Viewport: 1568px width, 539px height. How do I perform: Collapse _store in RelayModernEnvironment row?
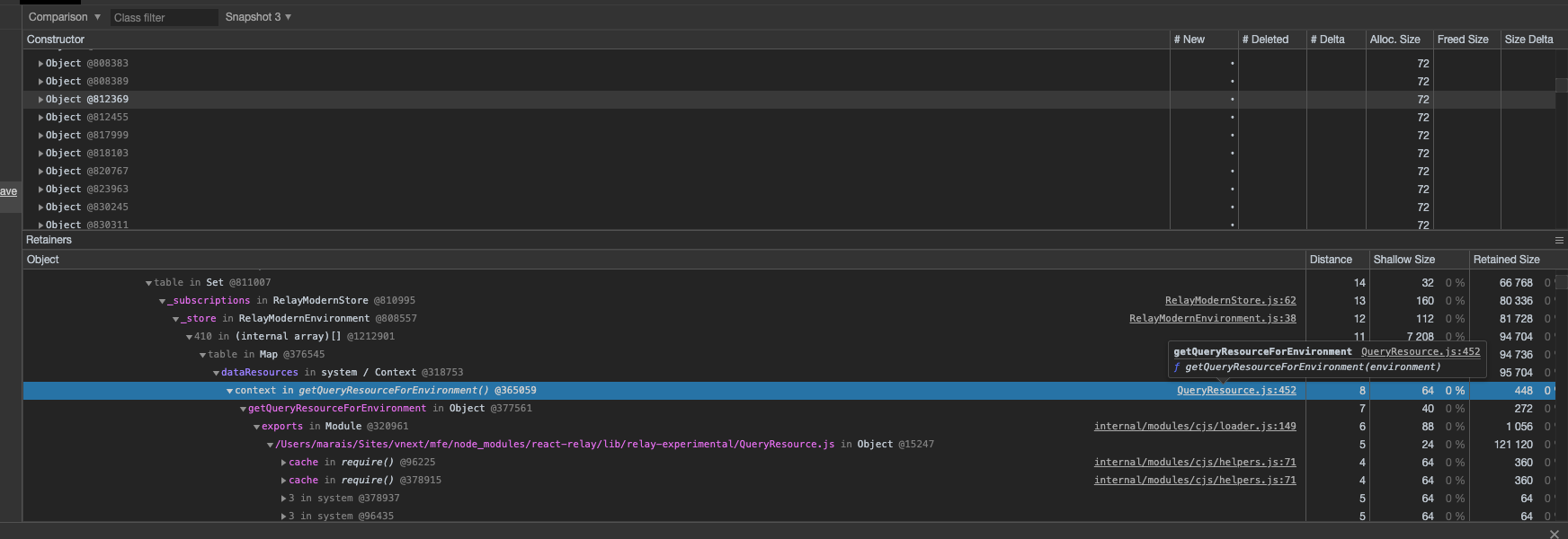pyautogui.click(x=175, y=319)
